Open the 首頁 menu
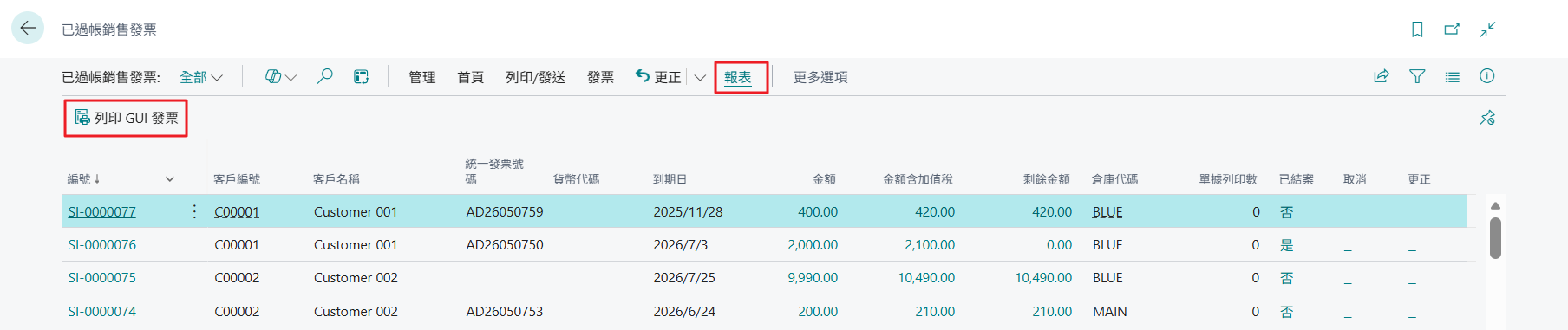This screenshot has height=330, width=1568. coord(471,77)
